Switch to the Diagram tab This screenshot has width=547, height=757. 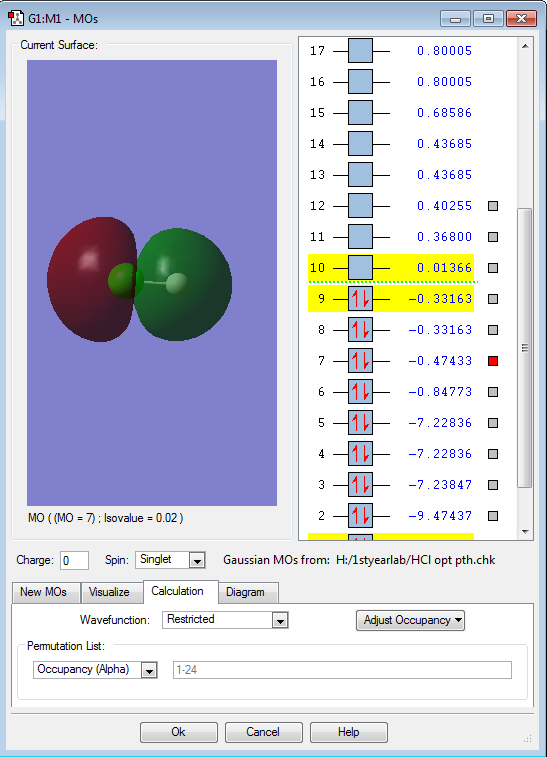(245, 592)
